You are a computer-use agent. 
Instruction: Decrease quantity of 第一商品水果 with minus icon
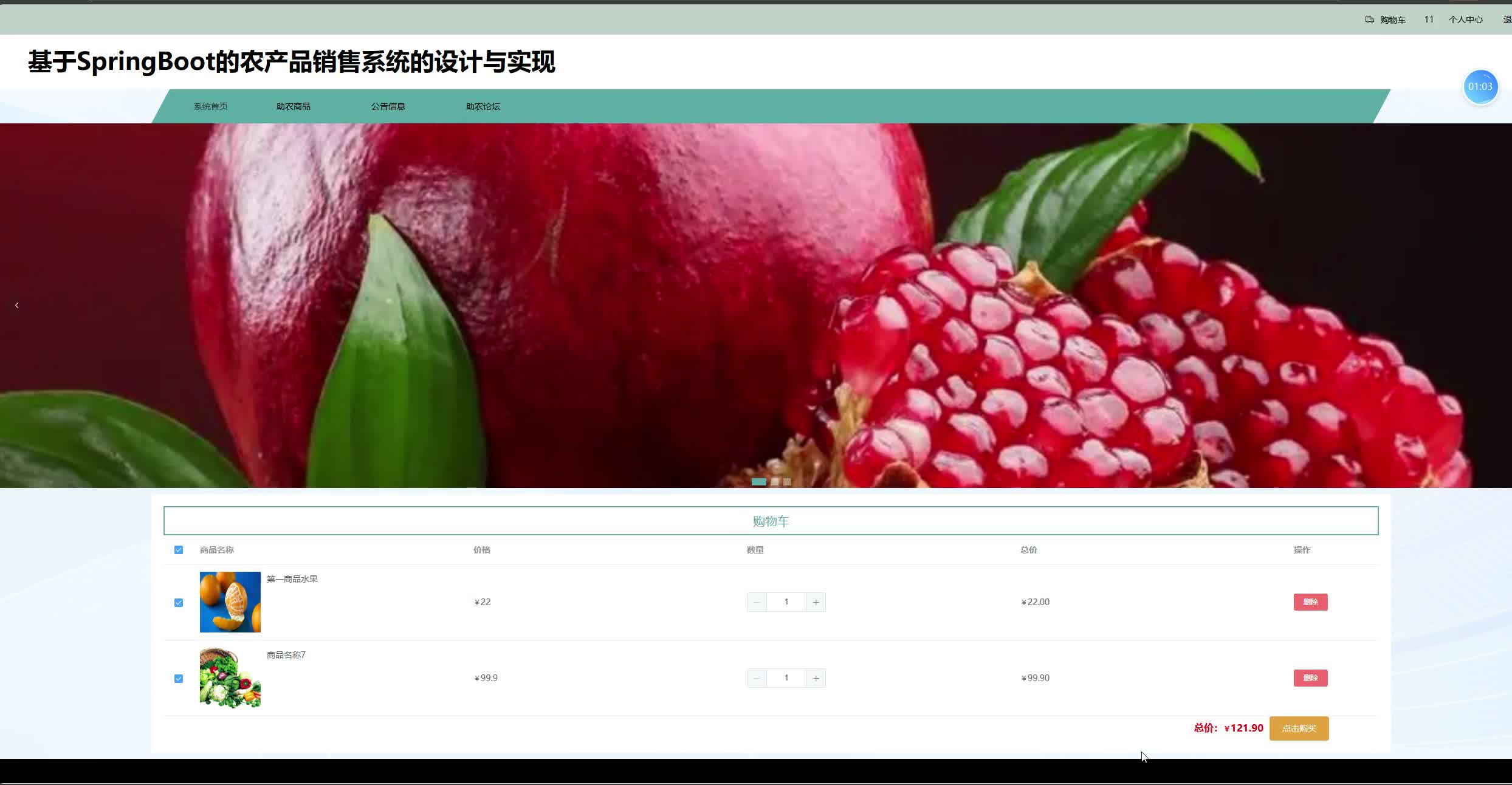point(757,602)
